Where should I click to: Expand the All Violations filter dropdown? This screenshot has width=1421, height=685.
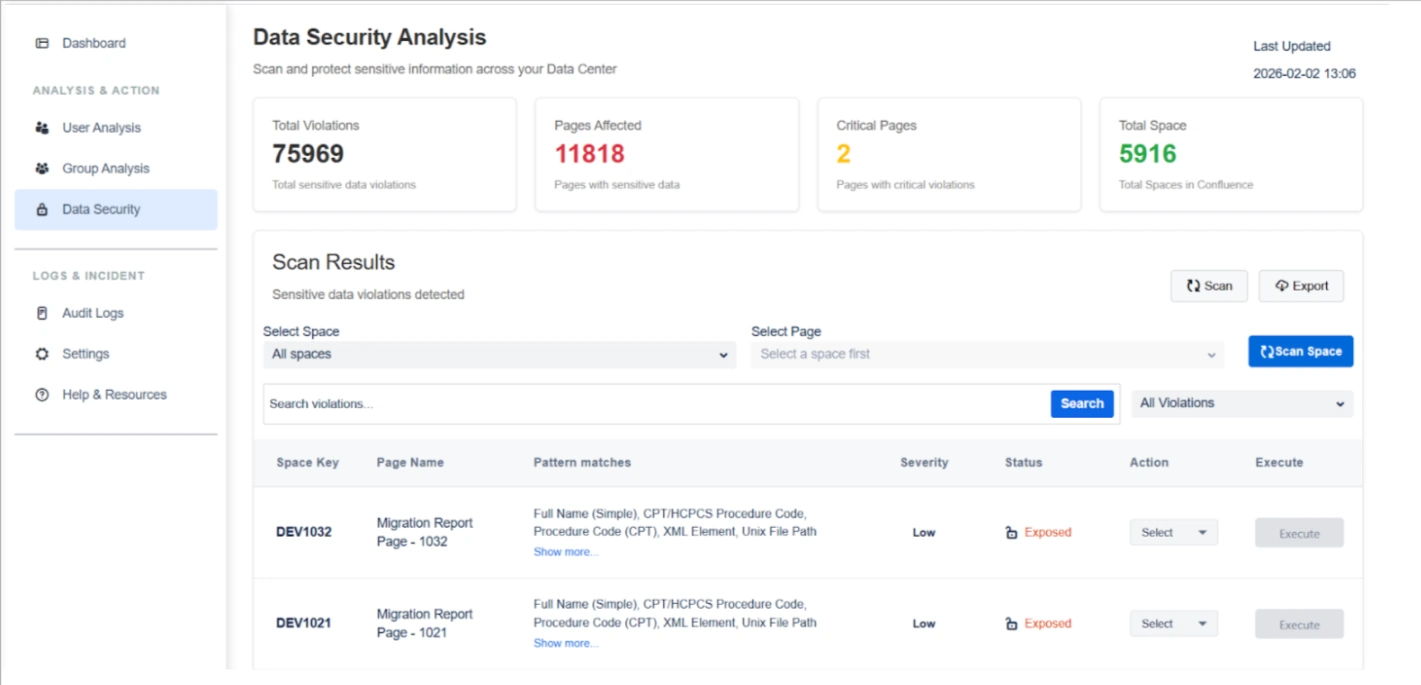pyautogui.click(x=1240, y=403)
